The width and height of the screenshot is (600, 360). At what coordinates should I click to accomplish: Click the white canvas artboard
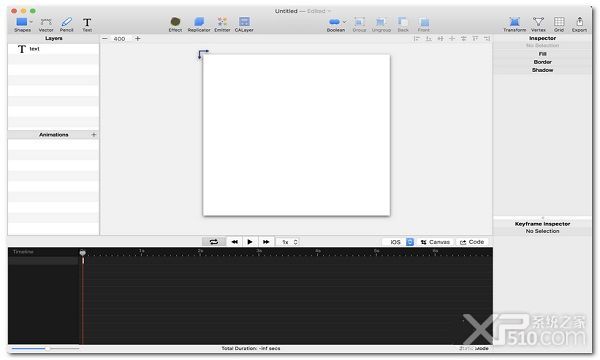point(296,135)
